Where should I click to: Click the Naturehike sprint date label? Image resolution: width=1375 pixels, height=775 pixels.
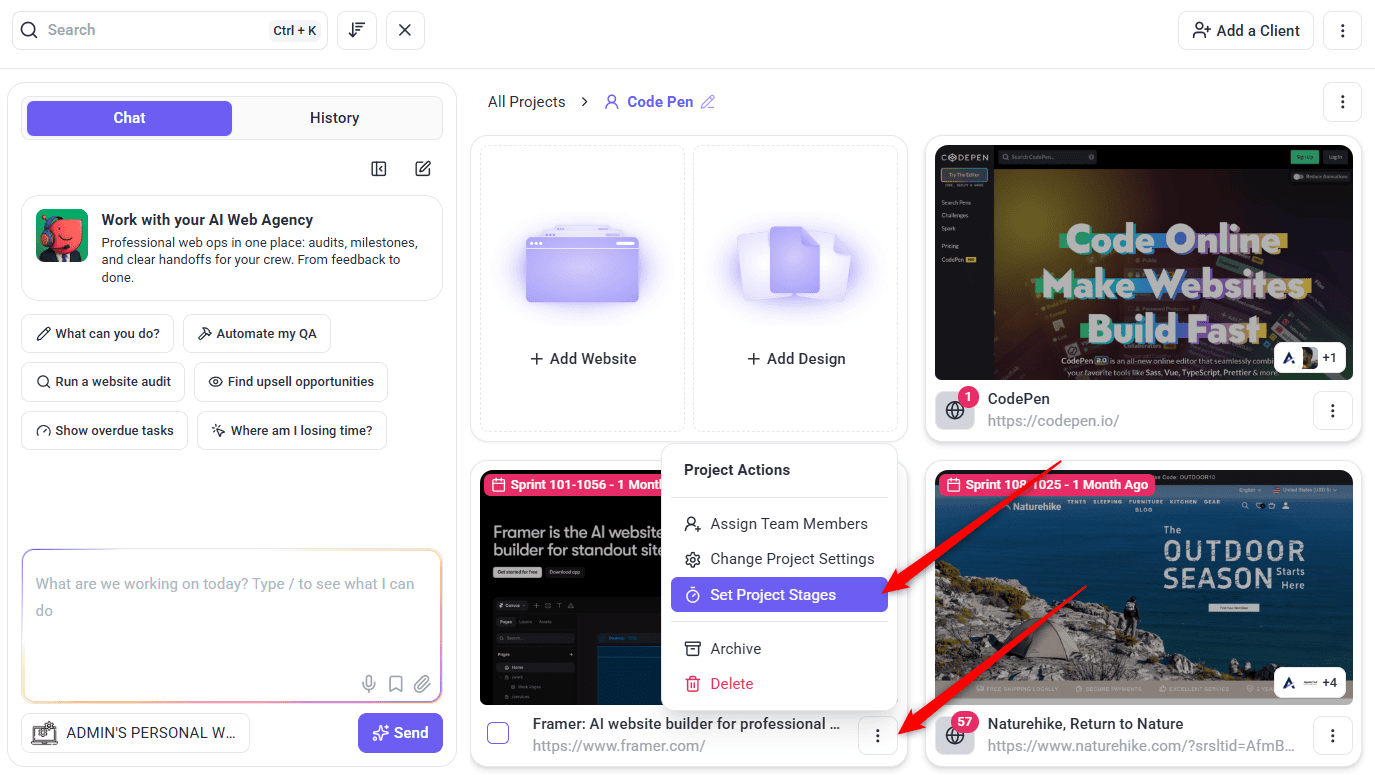coord(1045,485)
